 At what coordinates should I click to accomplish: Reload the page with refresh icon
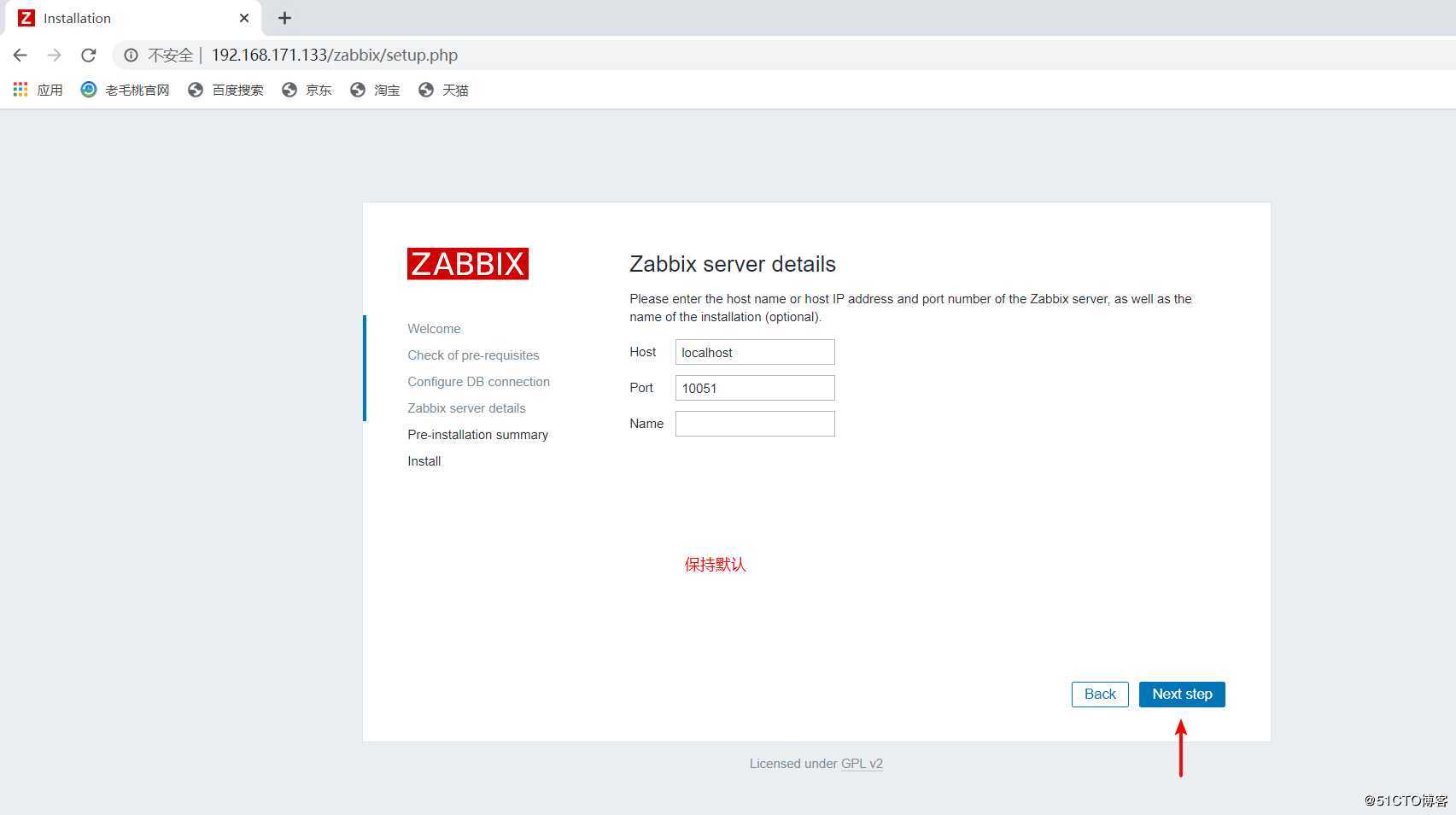click(x=88, y=55)
